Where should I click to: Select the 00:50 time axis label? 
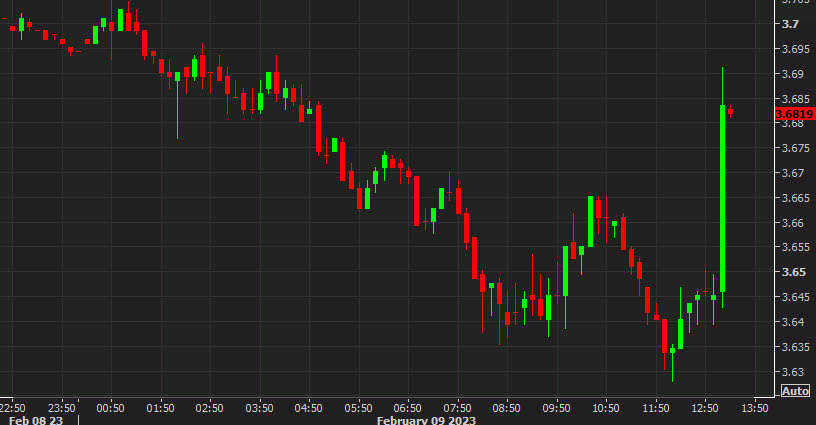[x=111, y=408]
